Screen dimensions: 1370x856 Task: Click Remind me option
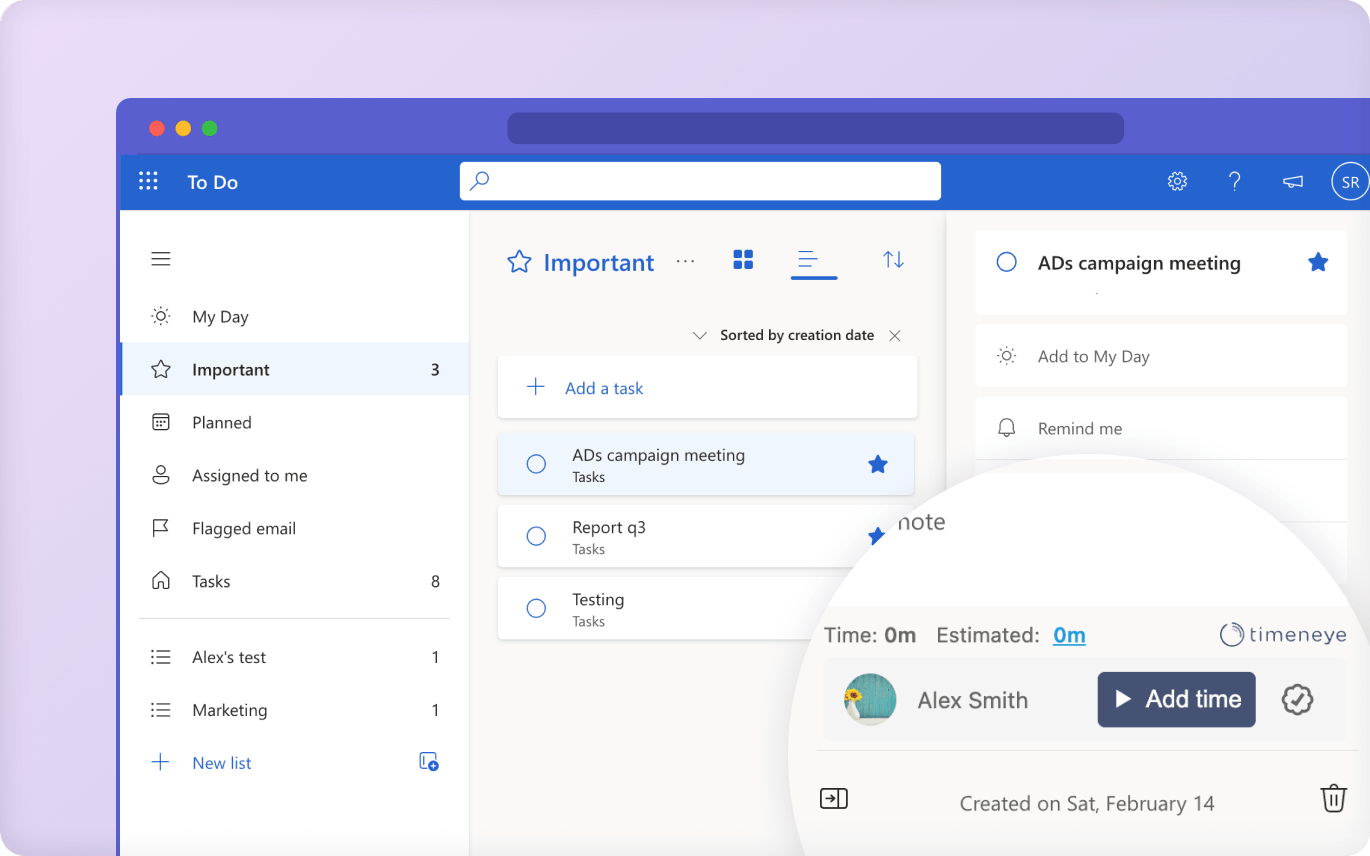tap(1161, 429)
